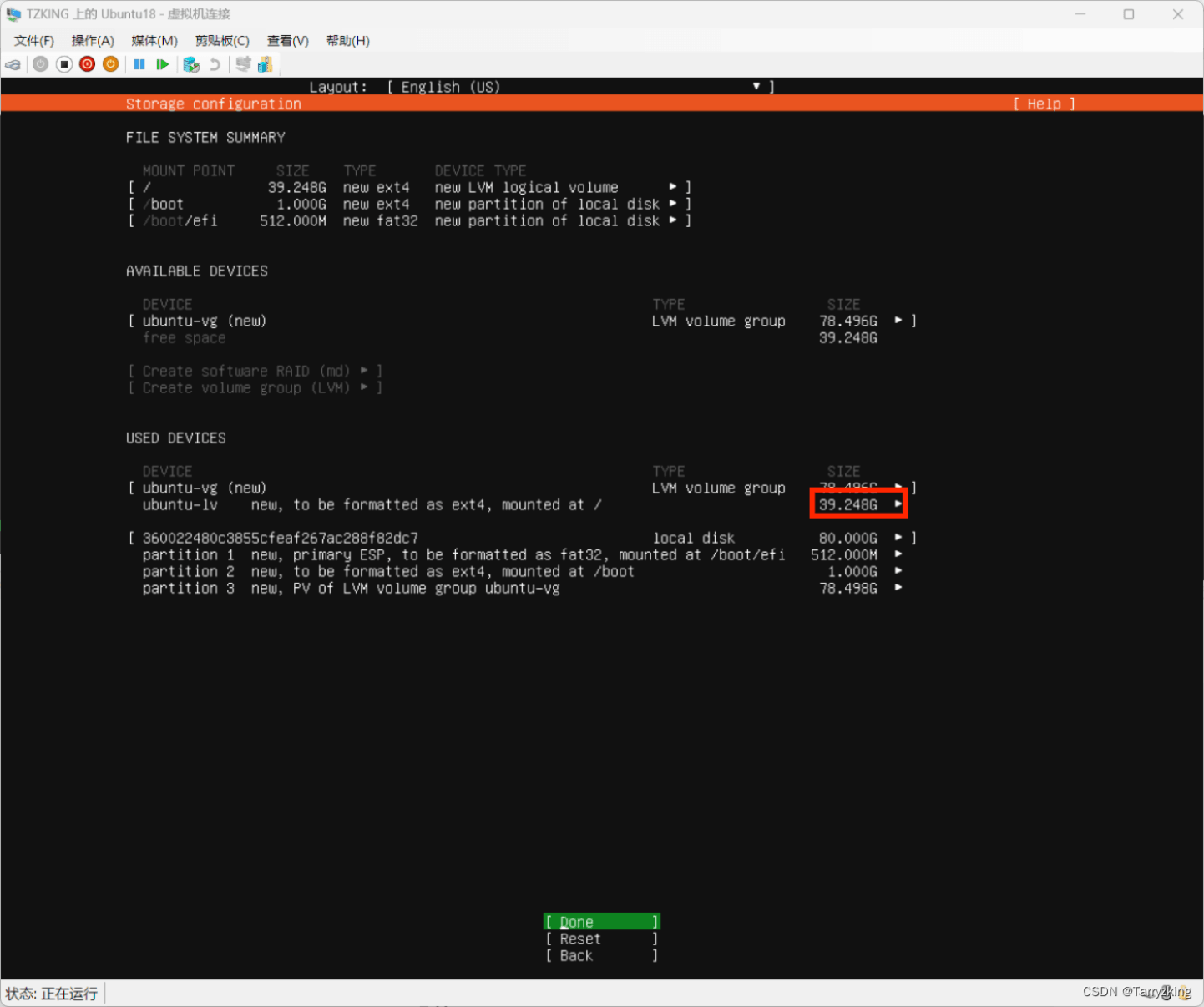Click the USED DEVICES heading
This screenshot has height=1007, width=1204.
[x=176, y=438]
